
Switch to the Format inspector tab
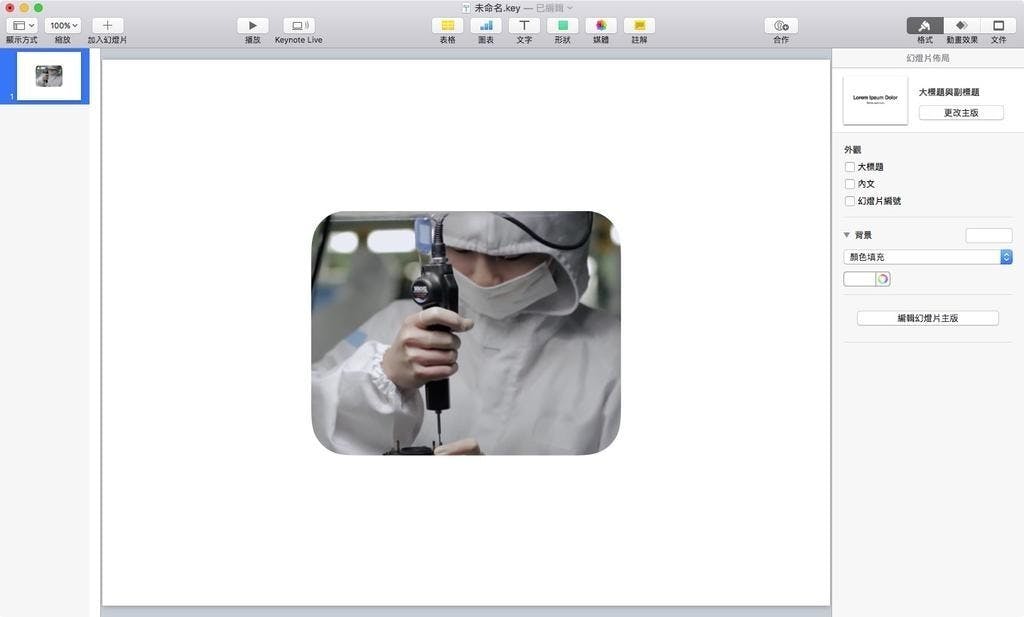coord(925,25)
